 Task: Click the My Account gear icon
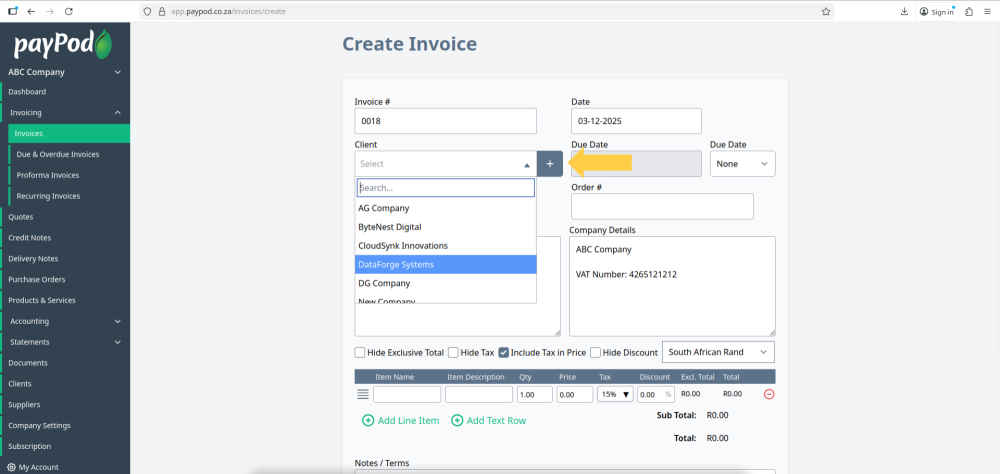pyautogui.click(x=11, y=467)
